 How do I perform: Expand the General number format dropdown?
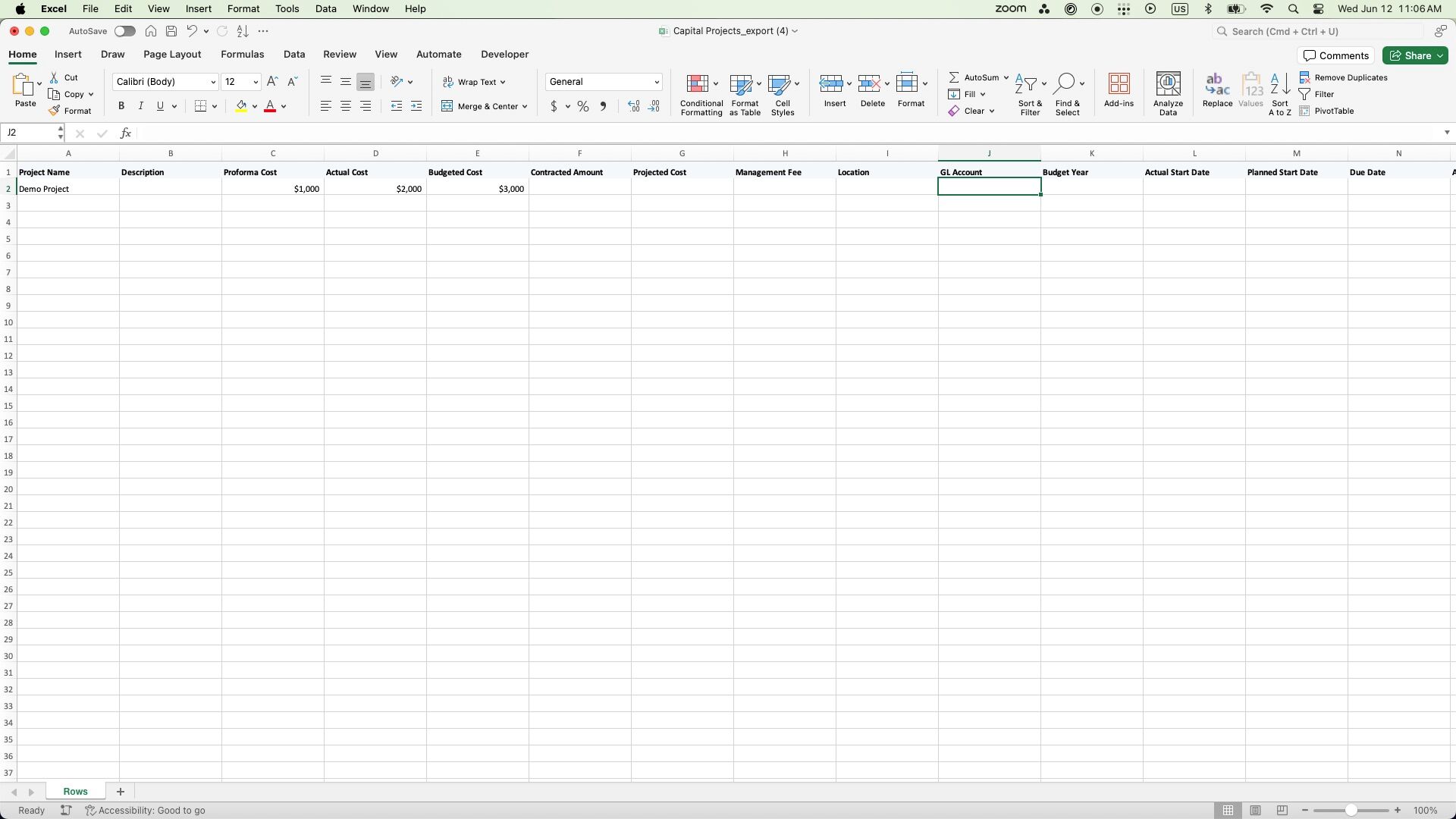pyautogui.click(x=656, y=82)
